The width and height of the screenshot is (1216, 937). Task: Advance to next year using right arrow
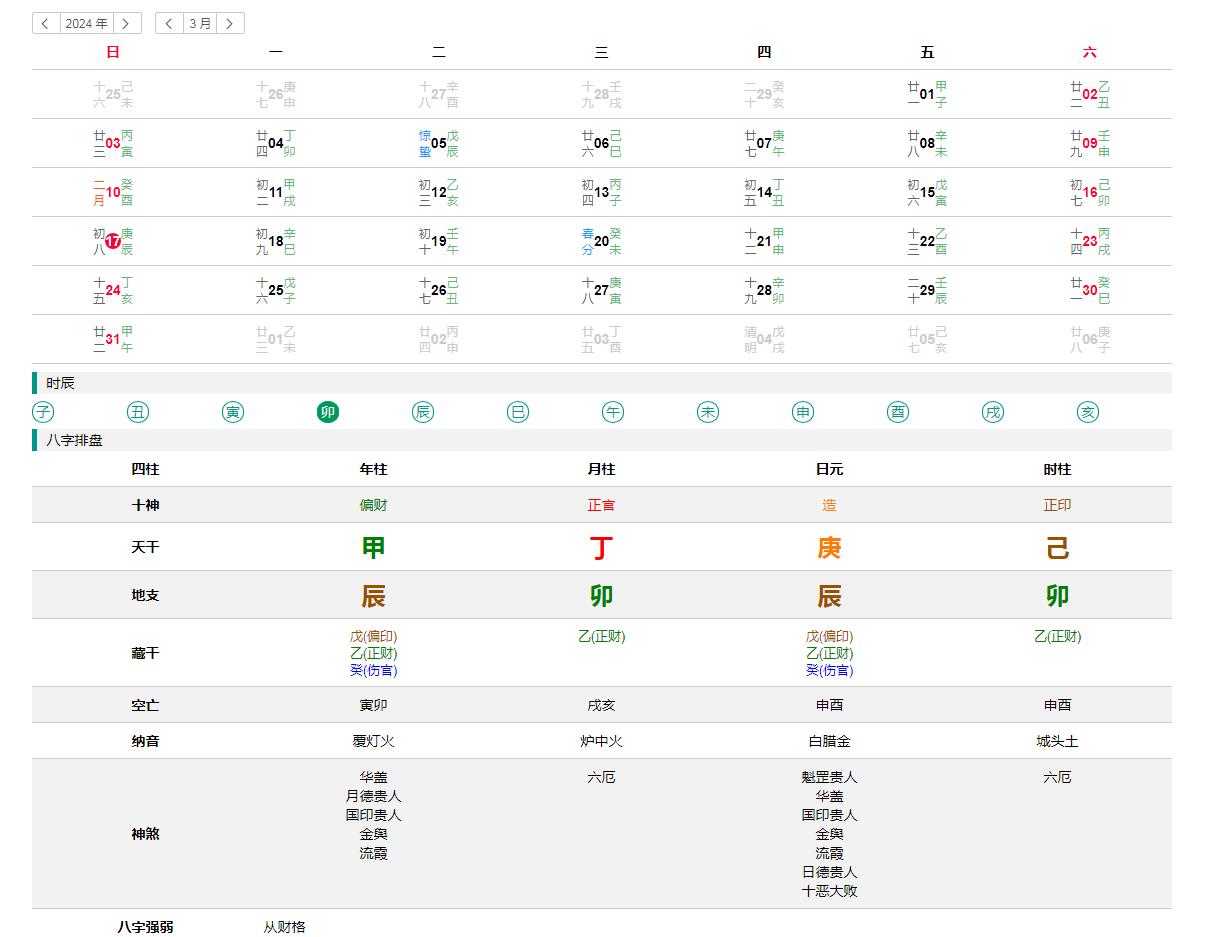click(x=127, y=23)
